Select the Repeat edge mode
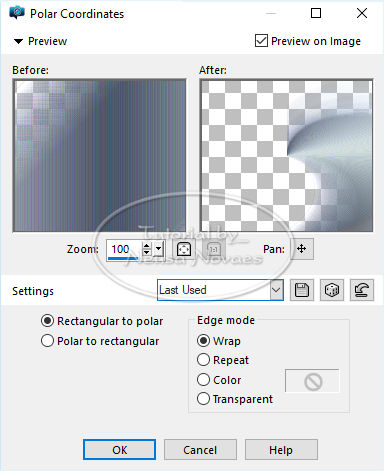 click(203, 360)
